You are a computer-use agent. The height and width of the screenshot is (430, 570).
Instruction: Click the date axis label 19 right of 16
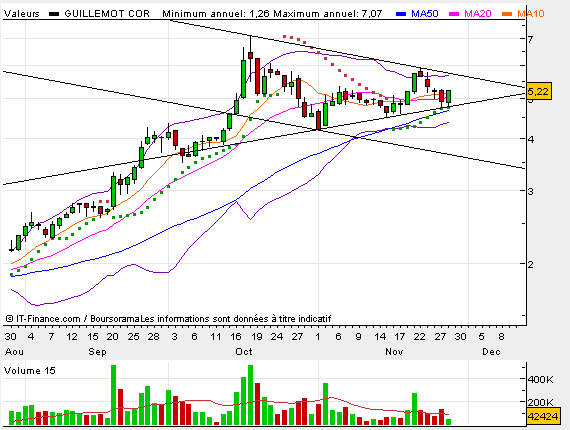coord(257,337)
